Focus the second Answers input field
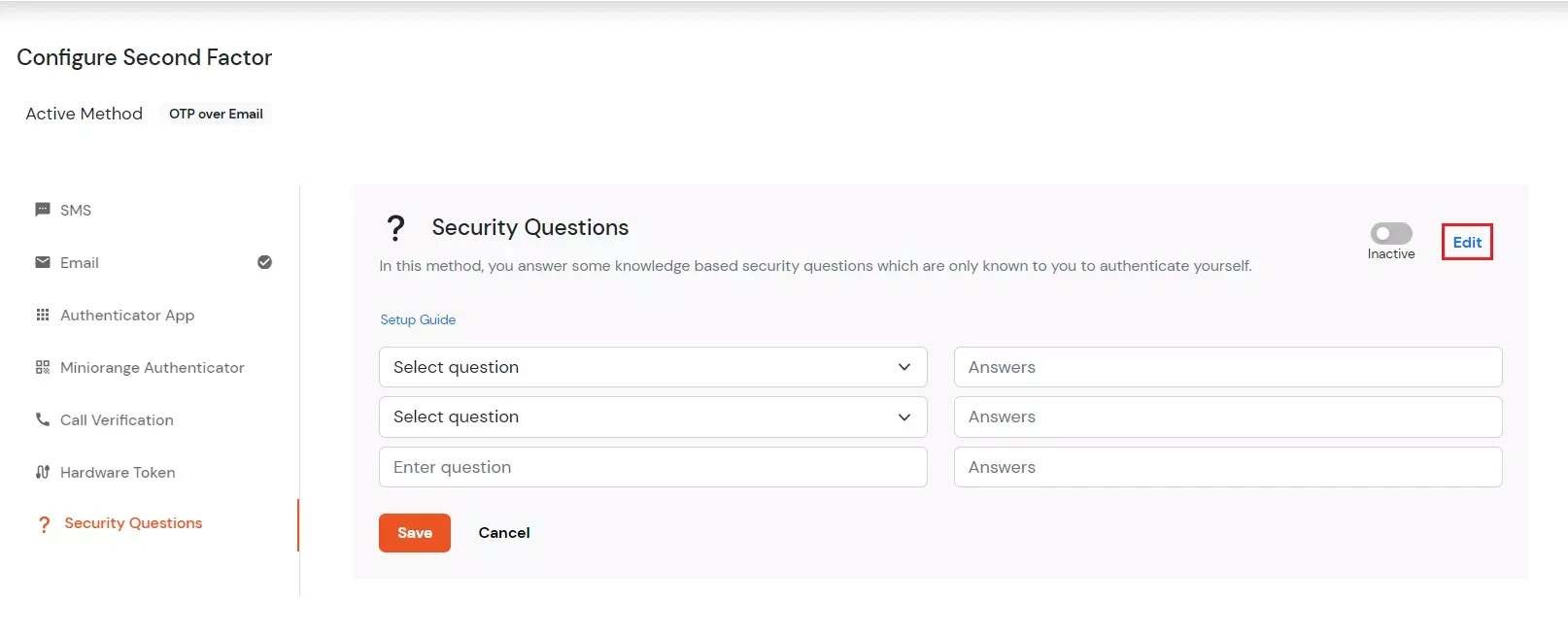Screen dimensions: 1568x634 pyautogui.click(x=1228, y=417)
